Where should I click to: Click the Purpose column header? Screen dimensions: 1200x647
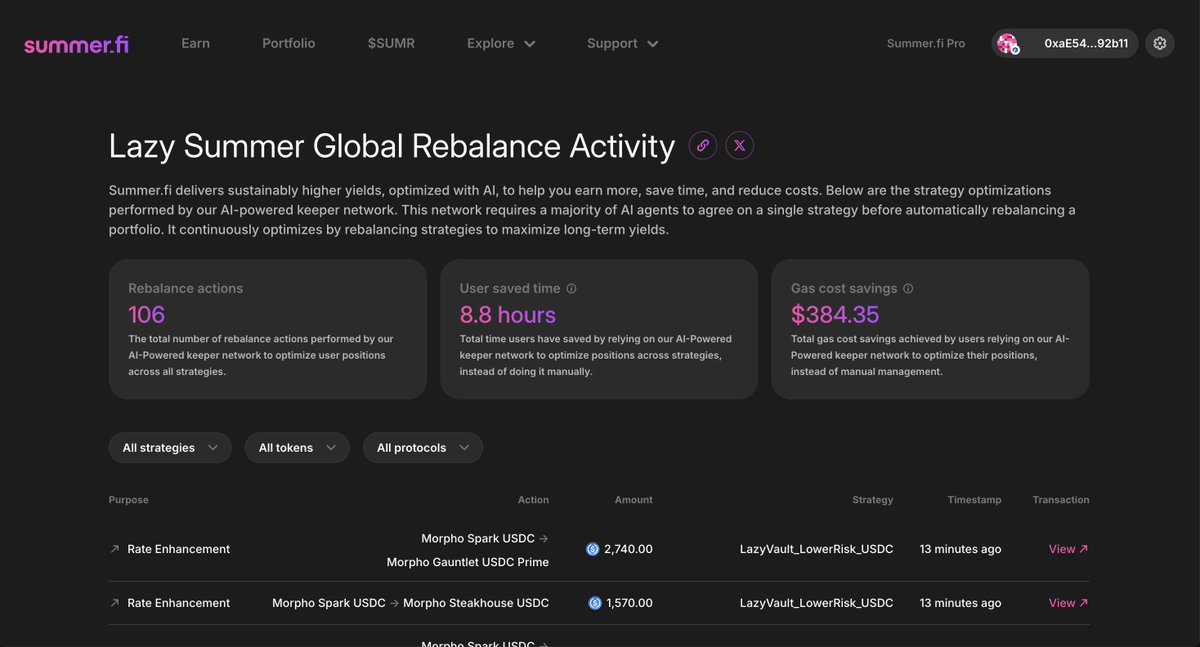tap(129, 500)
